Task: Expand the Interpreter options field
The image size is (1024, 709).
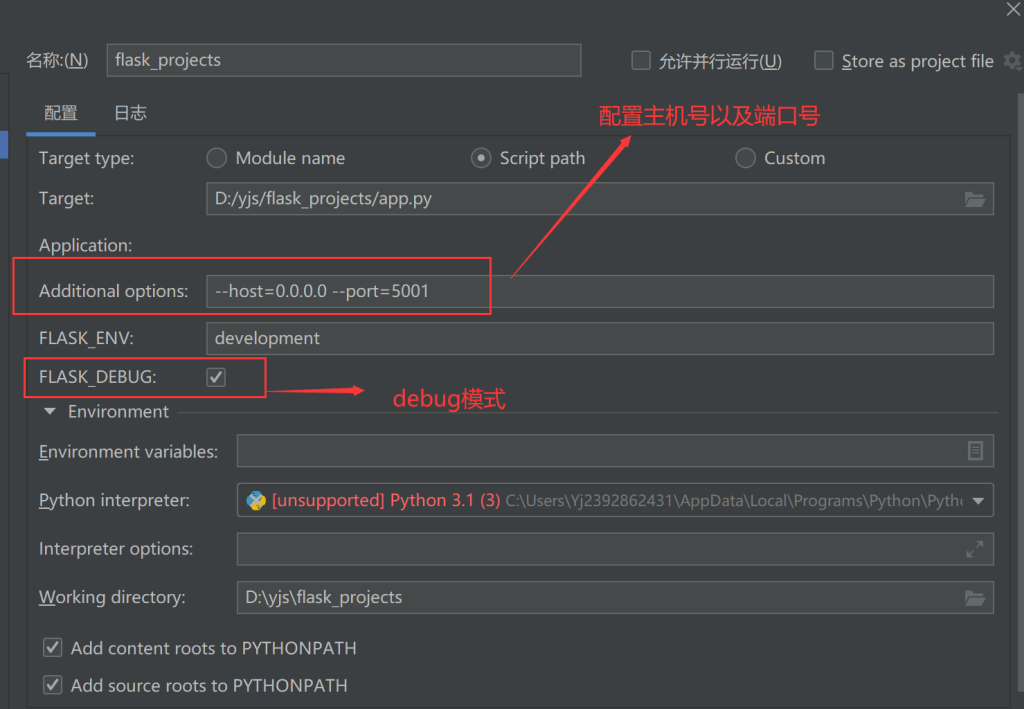Action: click(x=975, y=549)
